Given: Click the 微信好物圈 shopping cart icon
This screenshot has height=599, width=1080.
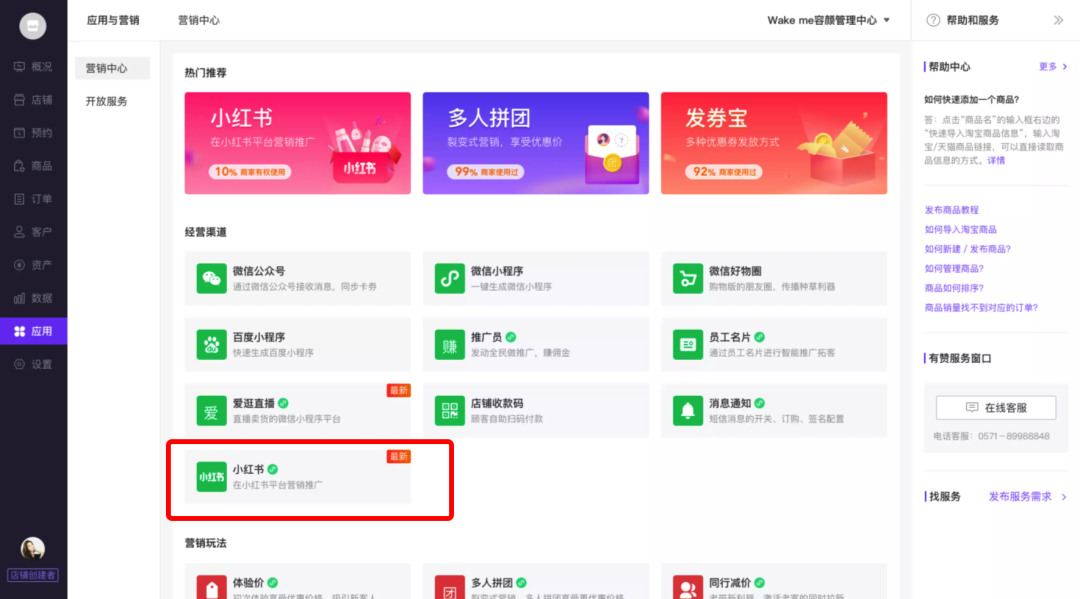Looking at the screenshot, I should 687,278.
